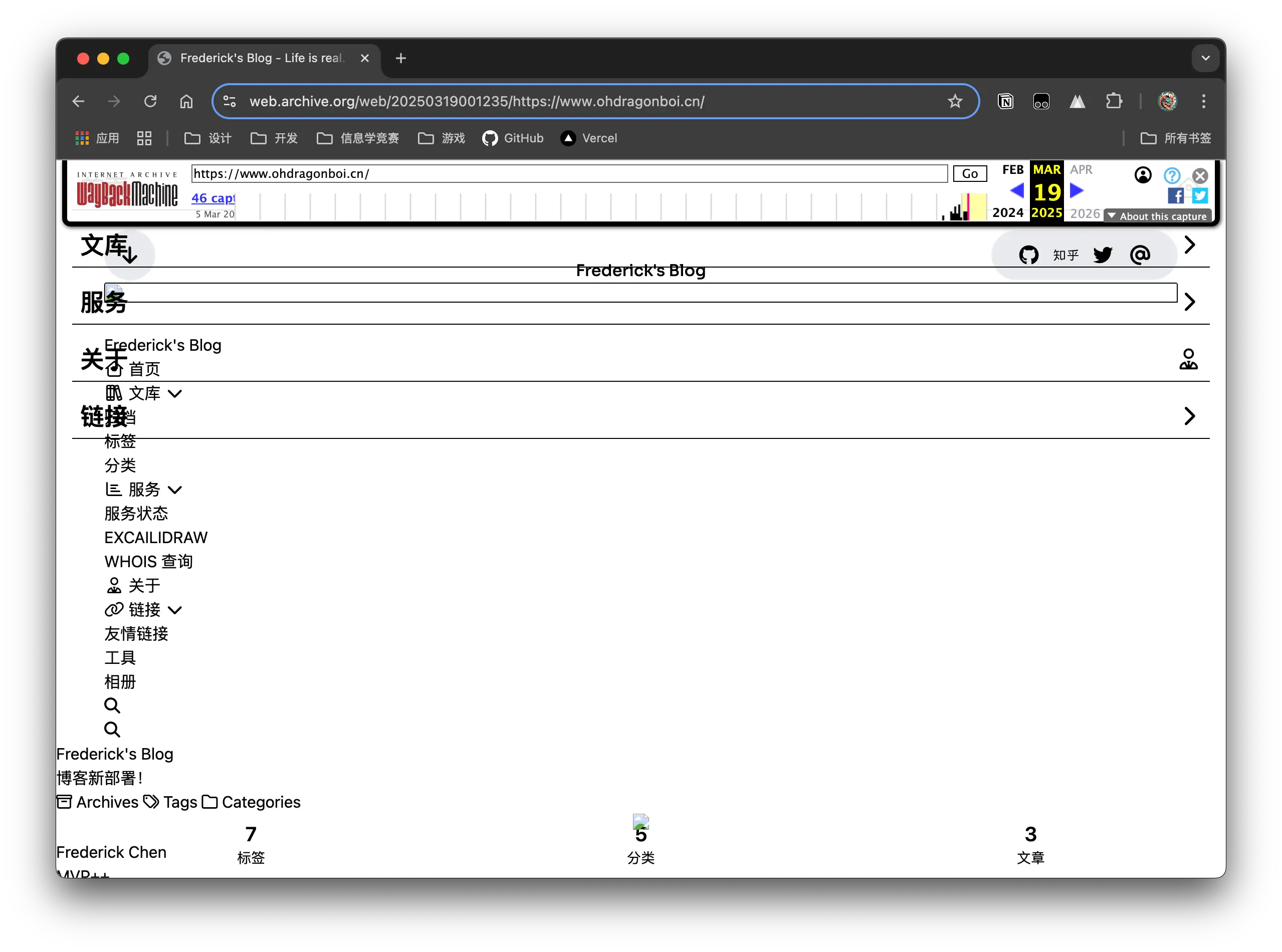Click the browser back arrow

(x=78, y=101)
